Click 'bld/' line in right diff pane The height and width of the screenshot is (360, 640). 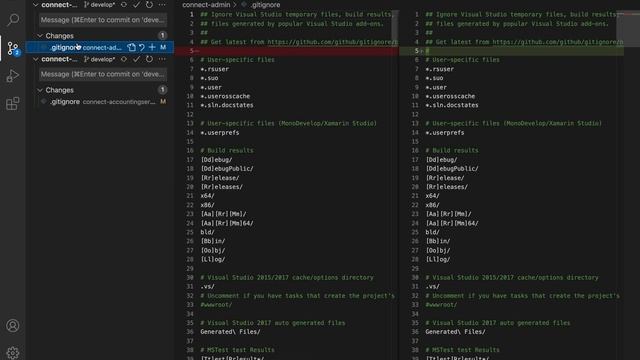[x=432, y=232]
